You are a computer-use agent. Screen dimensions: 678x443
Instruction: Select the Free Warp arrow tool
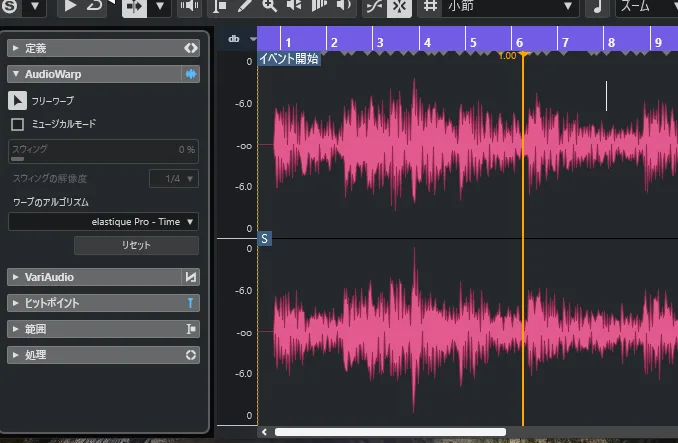tap(17, 100)
